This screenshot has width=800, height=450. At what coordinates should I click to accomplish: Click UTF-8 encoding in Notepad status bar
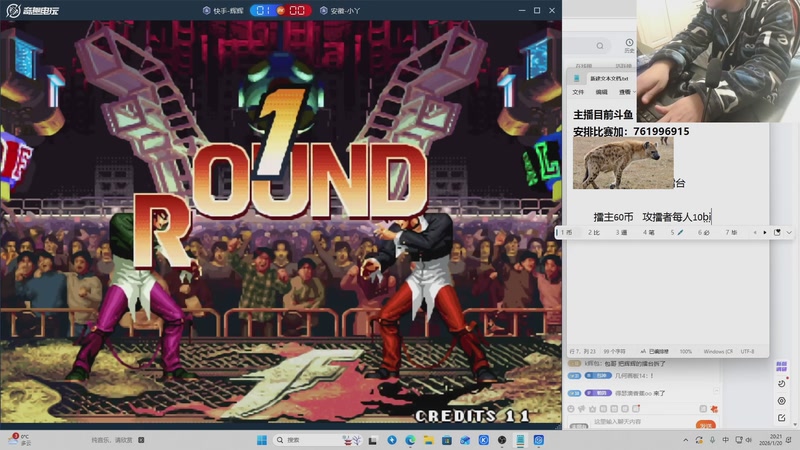click(x=747, y=352)
